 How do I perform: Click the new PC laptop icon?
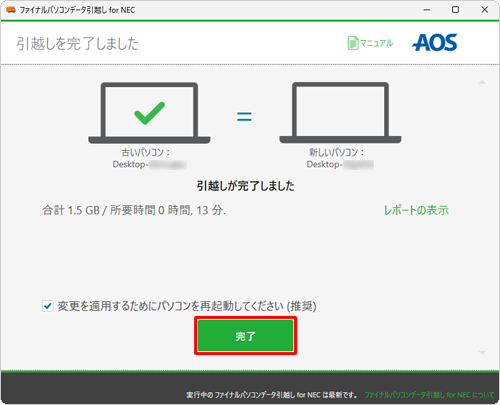click(340, 113)
